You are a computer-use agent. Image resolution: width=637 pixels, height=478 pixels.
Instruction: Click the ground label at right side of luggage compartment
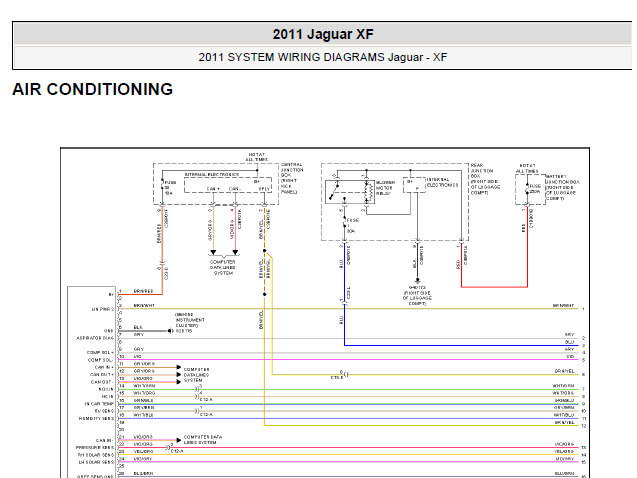417,295
